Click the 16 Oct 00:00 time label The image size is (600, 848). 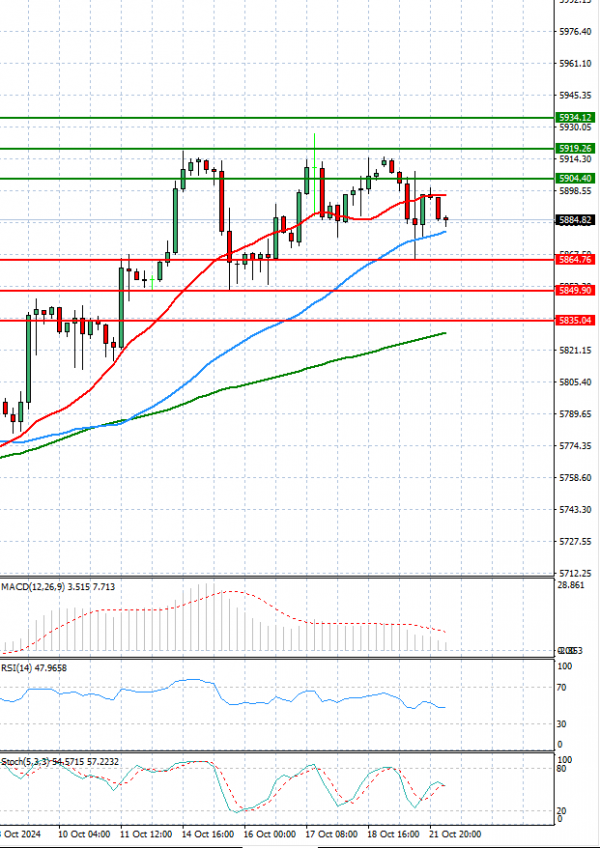point(269,834)
